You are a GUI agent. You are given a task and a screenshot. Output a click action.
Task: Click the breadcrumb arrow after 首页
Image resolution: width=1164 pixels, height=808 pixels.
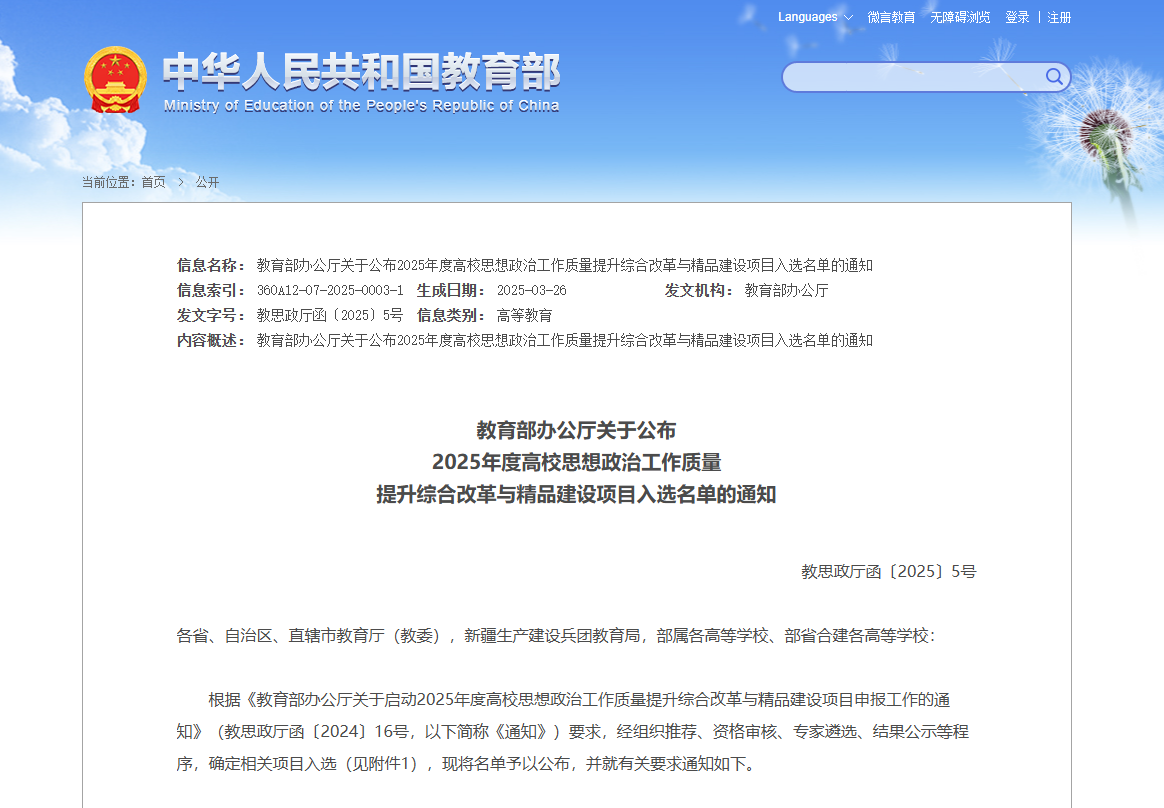tap(181, 182)
